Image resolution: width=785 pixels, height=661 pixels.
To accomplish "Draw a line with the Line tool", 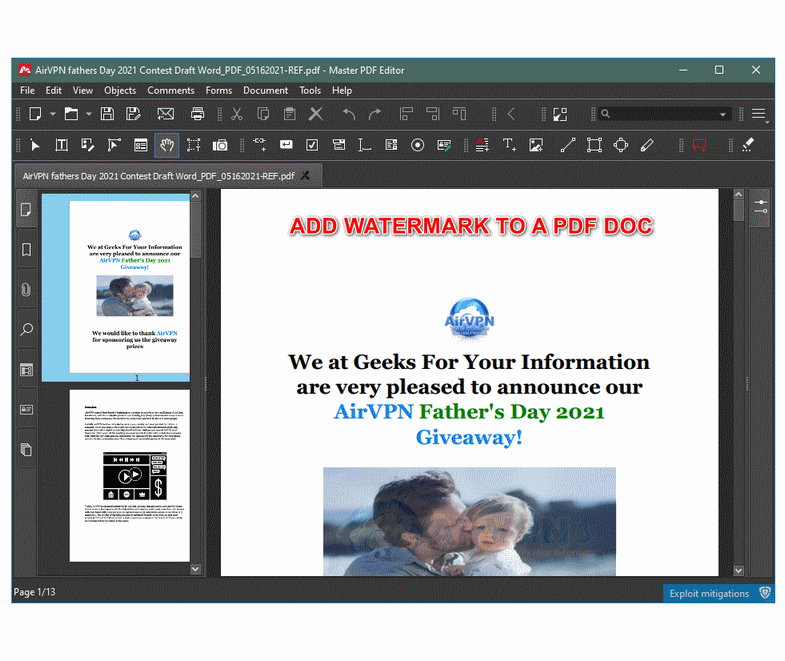I will [568, 145].
